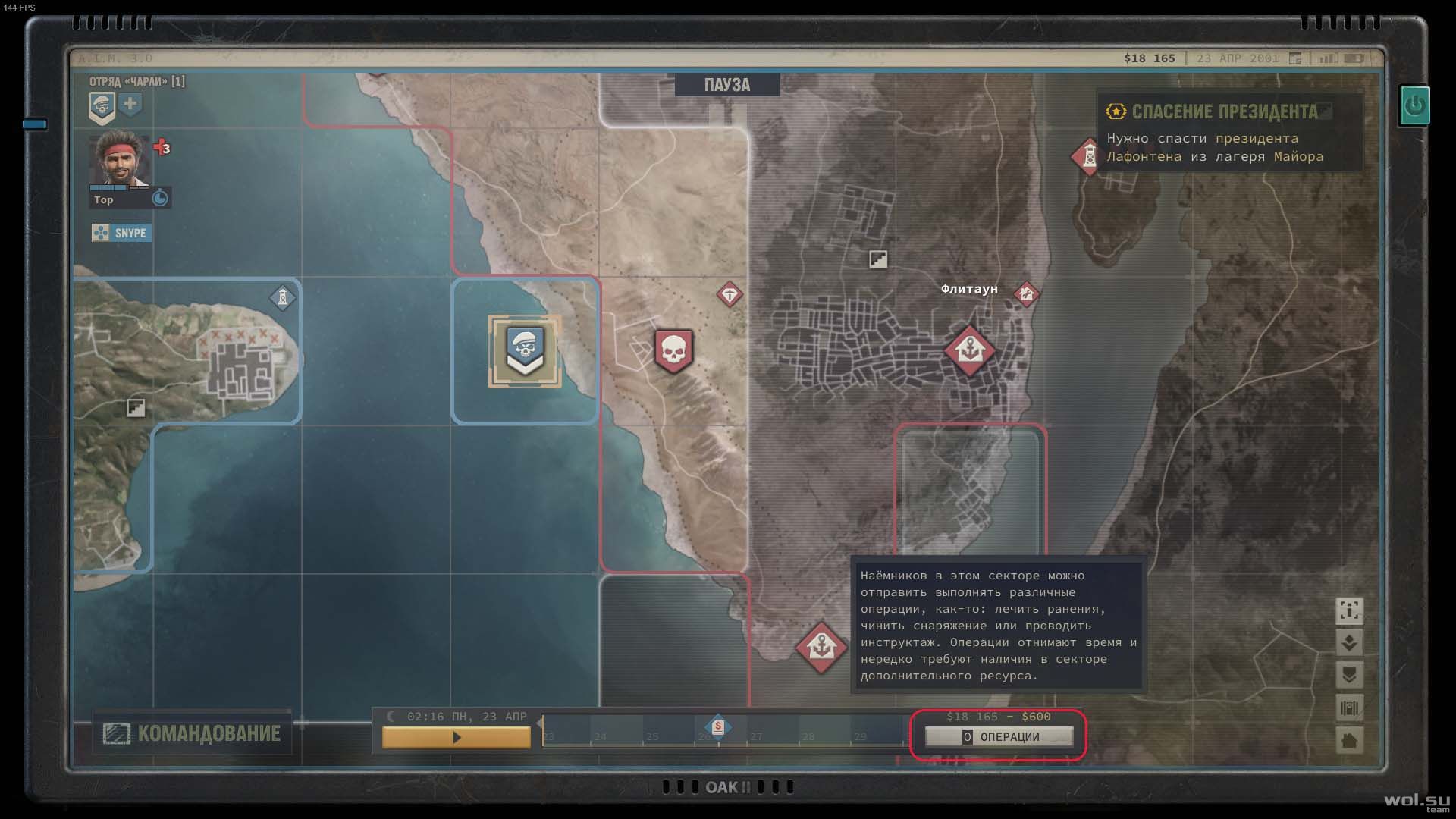Click the southern port anchor marker
The width and height of the screenshot is (1456, 819).
[821, 648]
